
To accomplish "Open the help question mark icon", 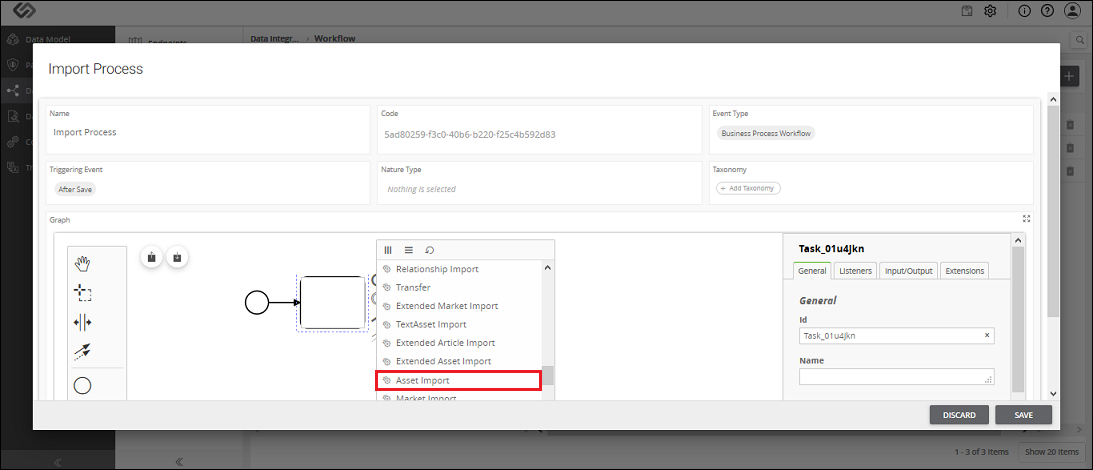I will pyautogui.click(x=1047, y=10).
